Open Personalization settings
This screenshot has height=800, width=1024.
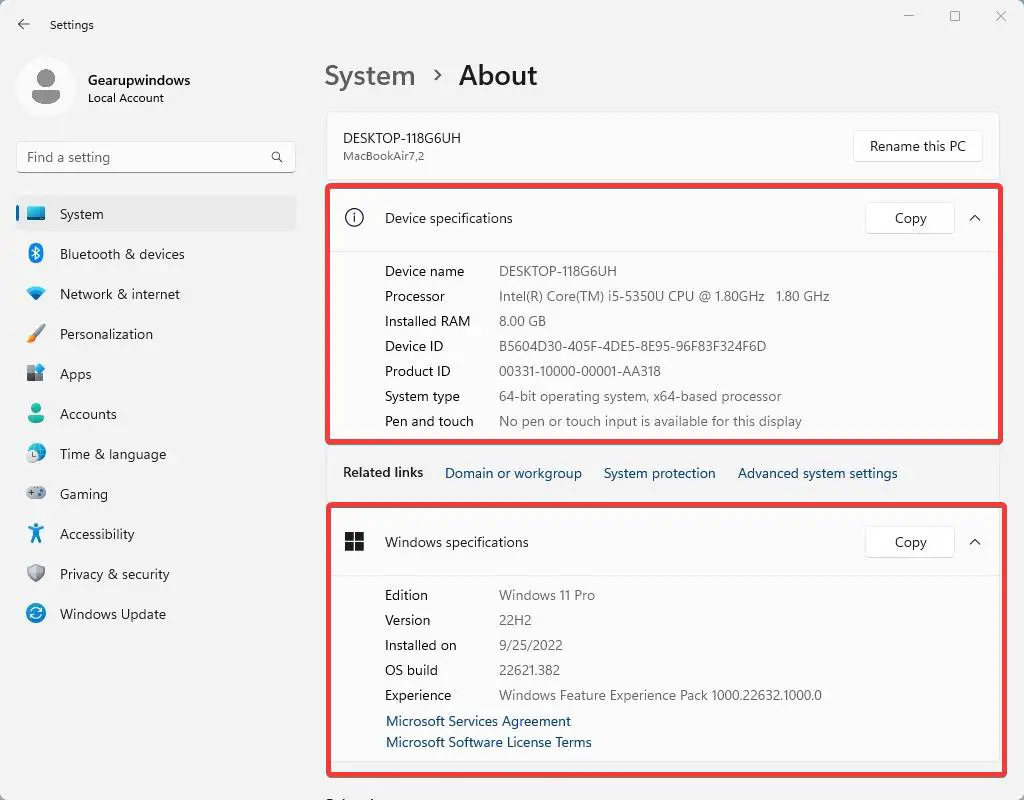156,334
